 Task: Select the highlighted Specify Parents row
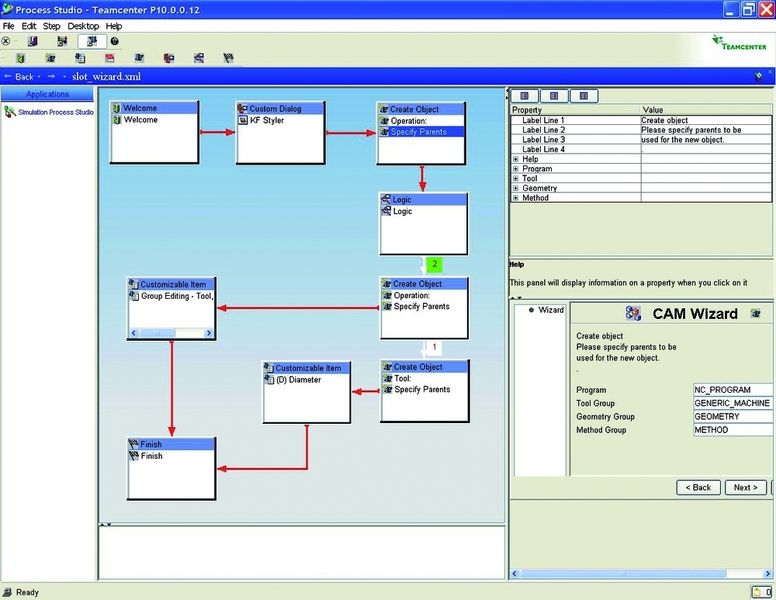[421, 132]
